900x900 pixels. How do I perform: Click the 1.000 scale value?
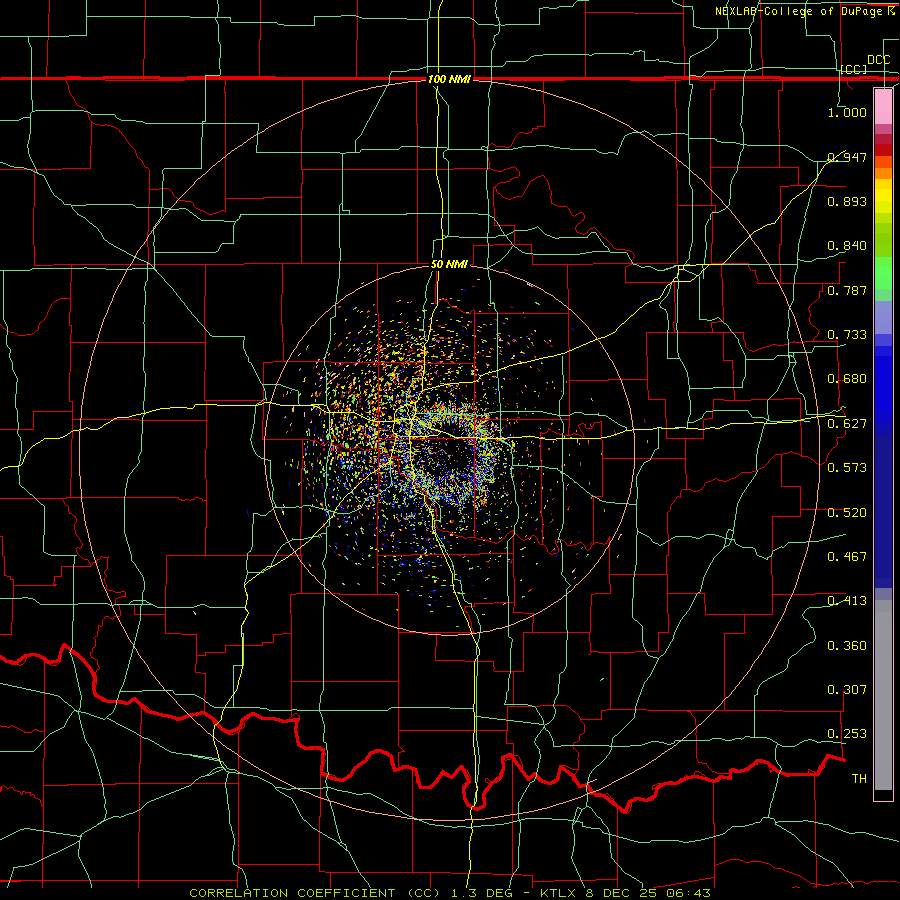click(x=847, y=112)
